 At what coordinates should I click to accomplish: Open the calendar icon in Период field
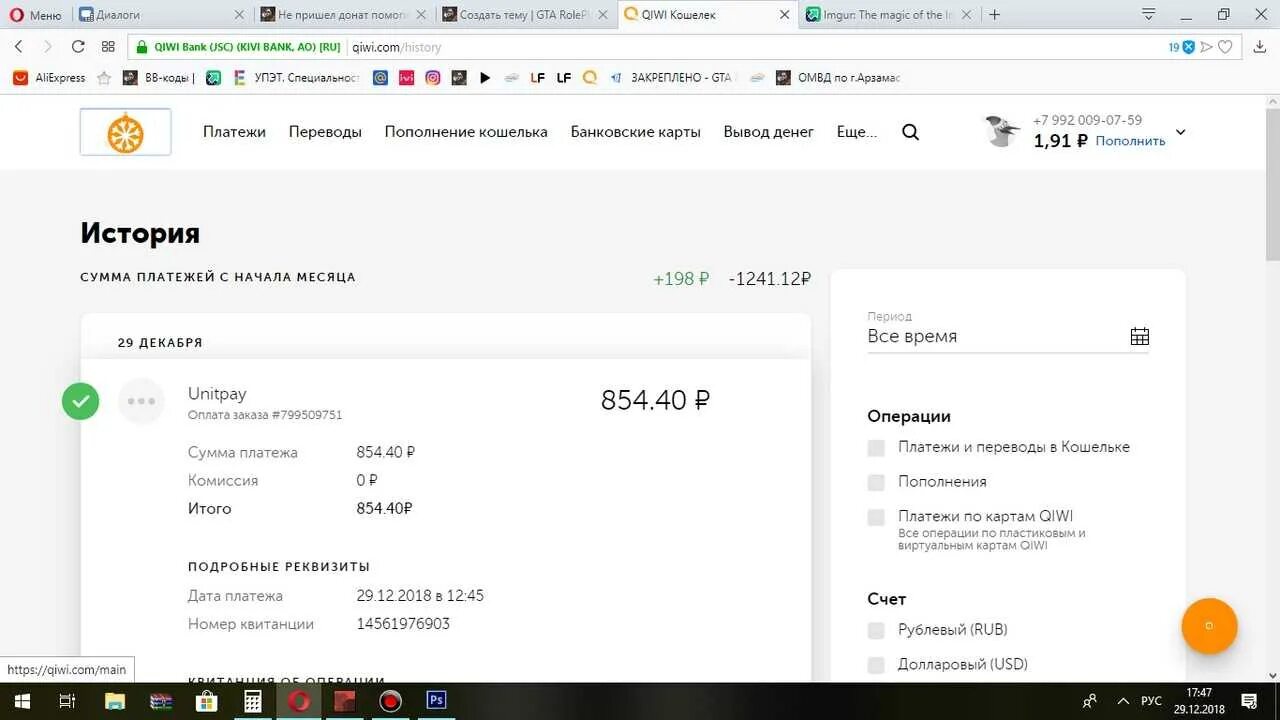coord(1139,336)
